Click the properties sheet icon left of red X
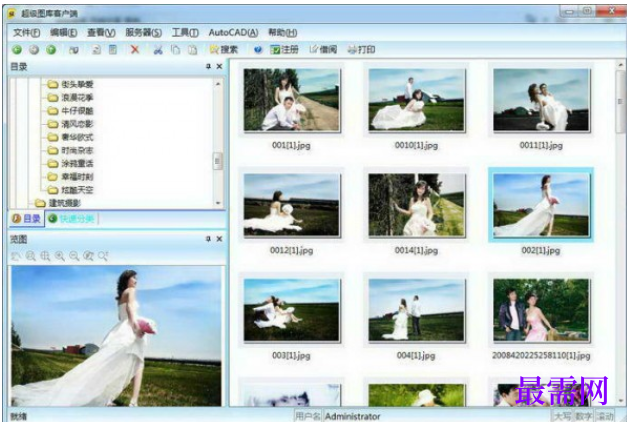This screenshot has height=422, width=627. (113, 50)
